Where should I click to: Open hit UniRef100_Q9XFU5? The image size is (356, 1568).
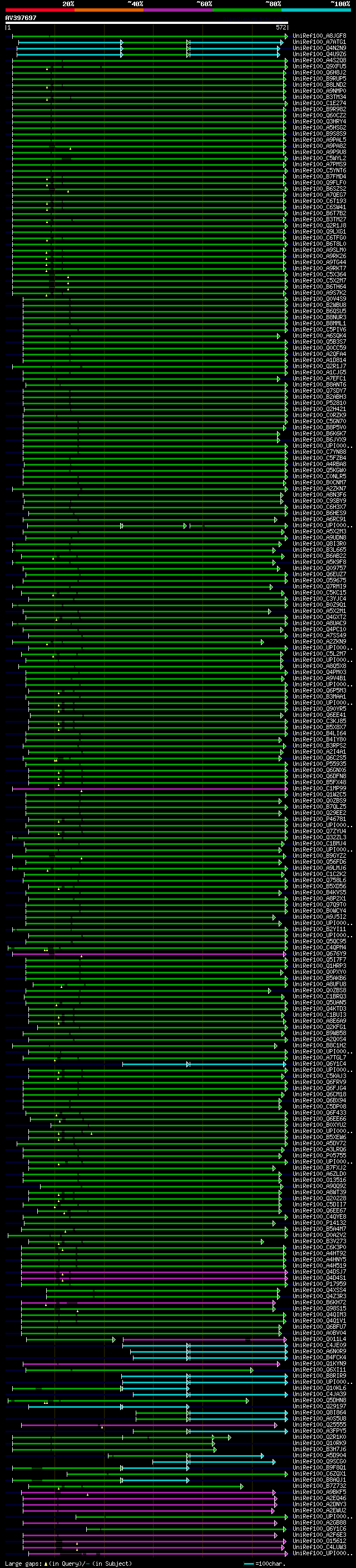coord(319,66)
